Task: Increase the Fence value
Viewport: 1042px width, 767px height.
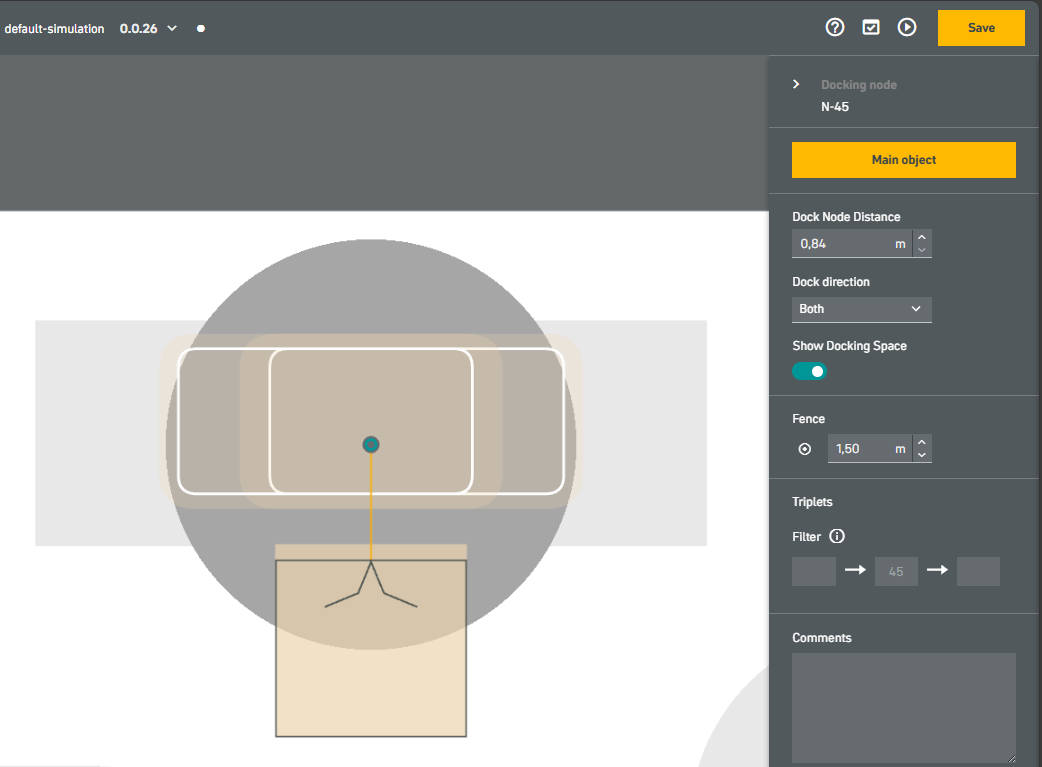Action: (922, 442)
